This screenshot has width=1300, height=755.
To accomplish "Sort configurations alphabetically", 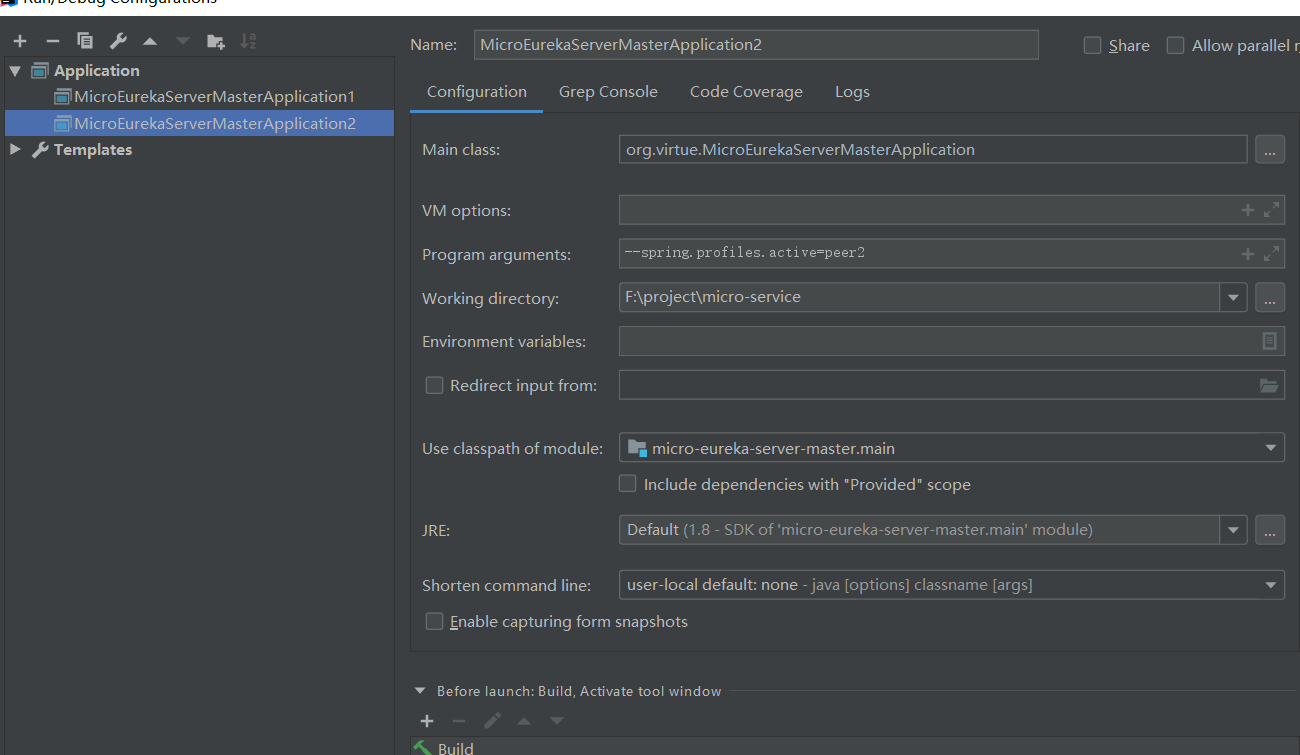I will (248, 41).
